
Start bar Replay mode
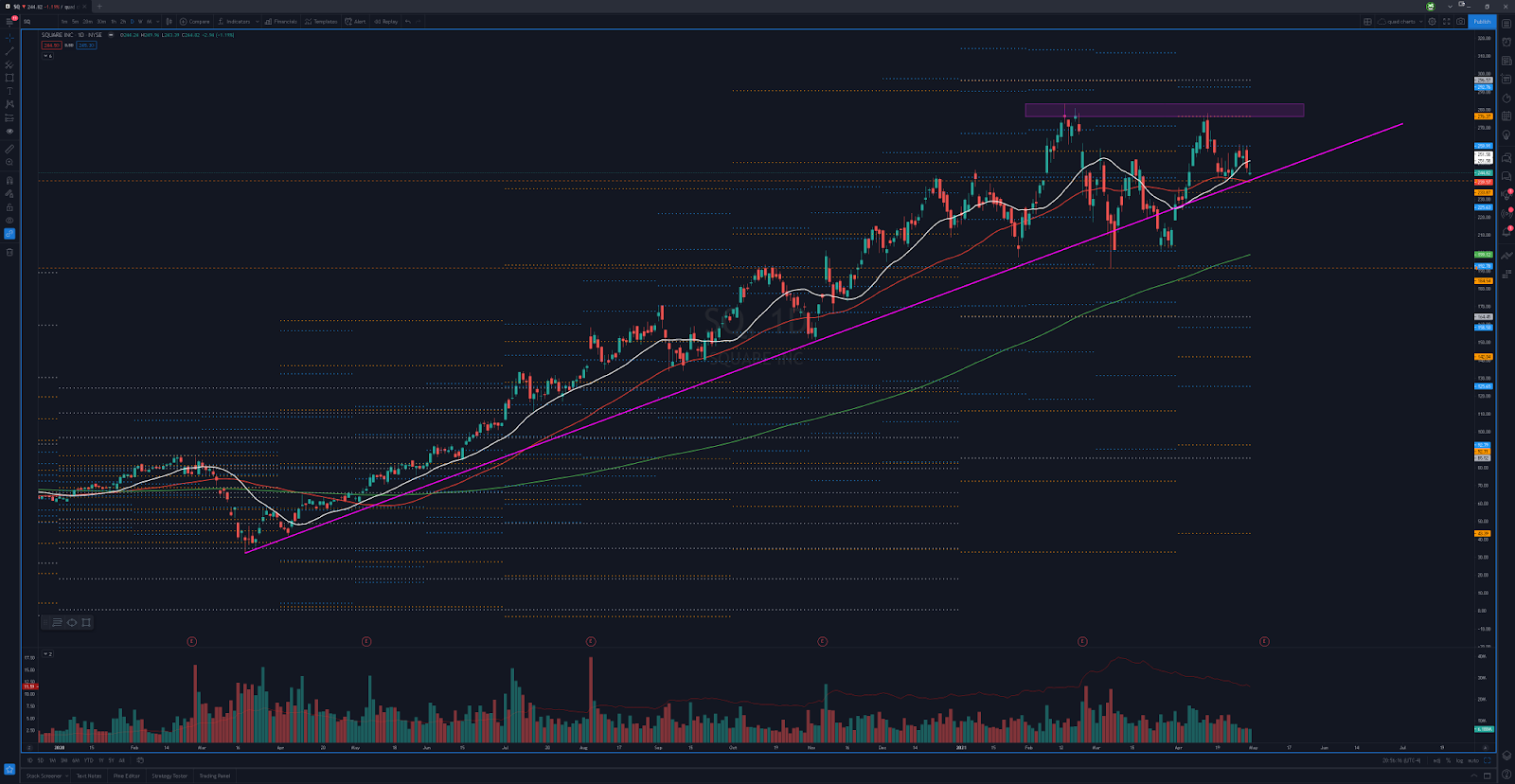[x=385, y=22]
